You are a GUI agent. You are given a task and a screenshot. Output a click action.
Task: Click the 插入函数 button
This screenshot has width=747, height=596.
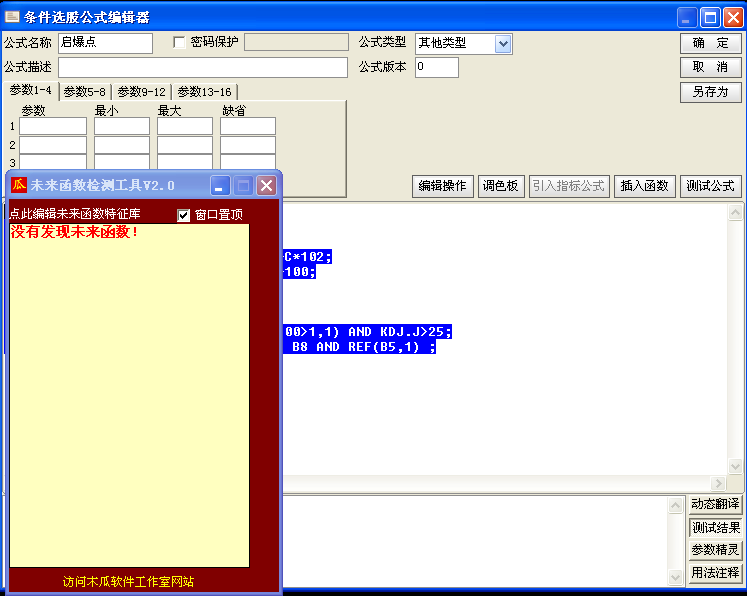click(645, 186)
